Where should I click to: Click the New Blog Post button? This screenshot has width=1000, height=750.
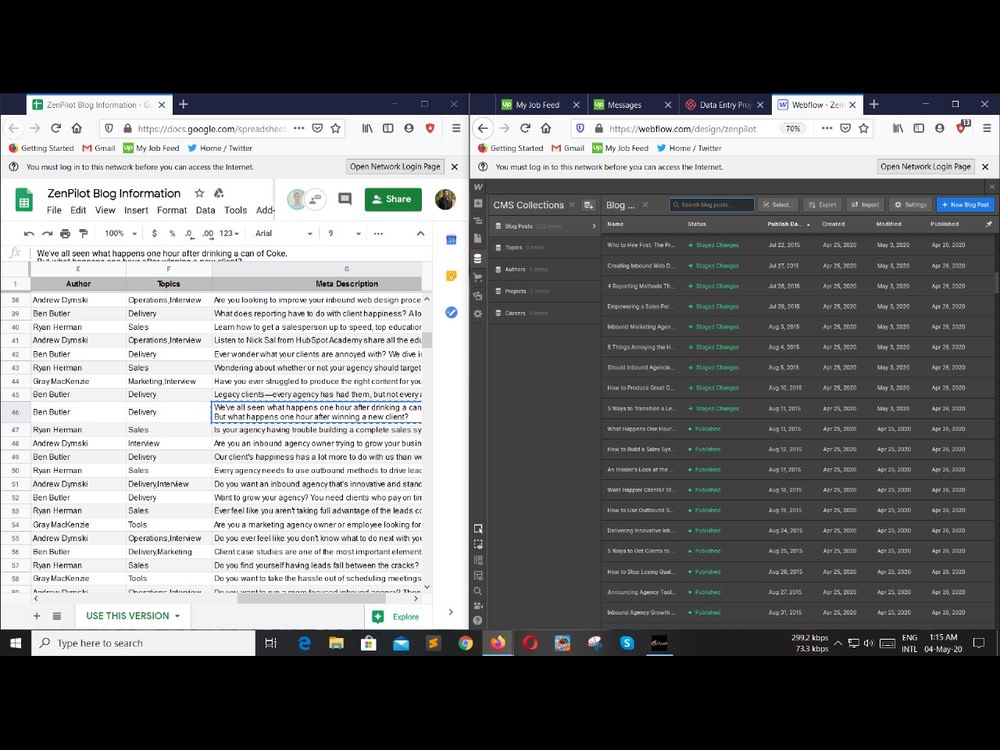965,205
